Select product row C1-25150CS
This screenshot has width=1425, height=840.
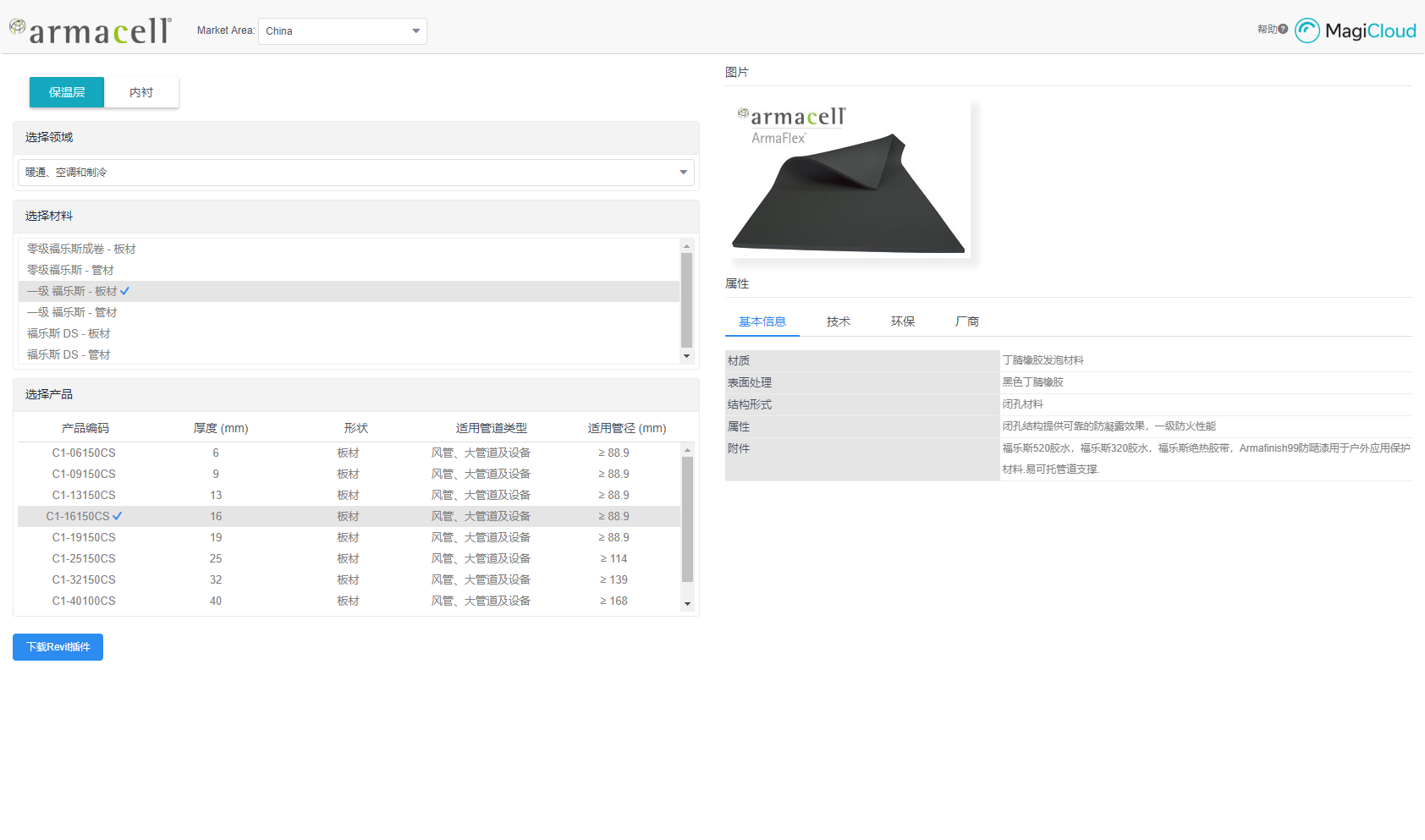click(84, 558)
